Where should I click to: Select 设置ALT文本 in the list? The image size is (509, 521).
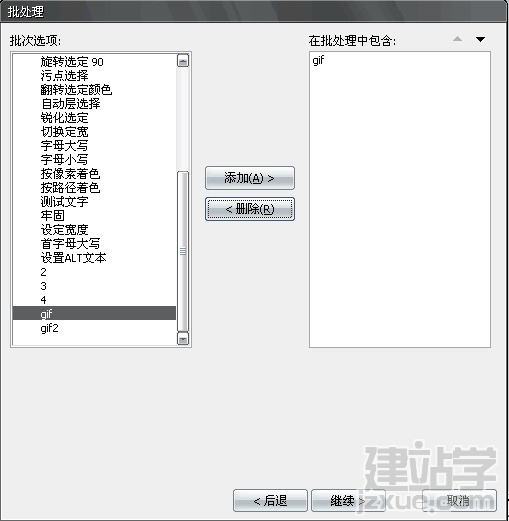(x=73, y=258)
